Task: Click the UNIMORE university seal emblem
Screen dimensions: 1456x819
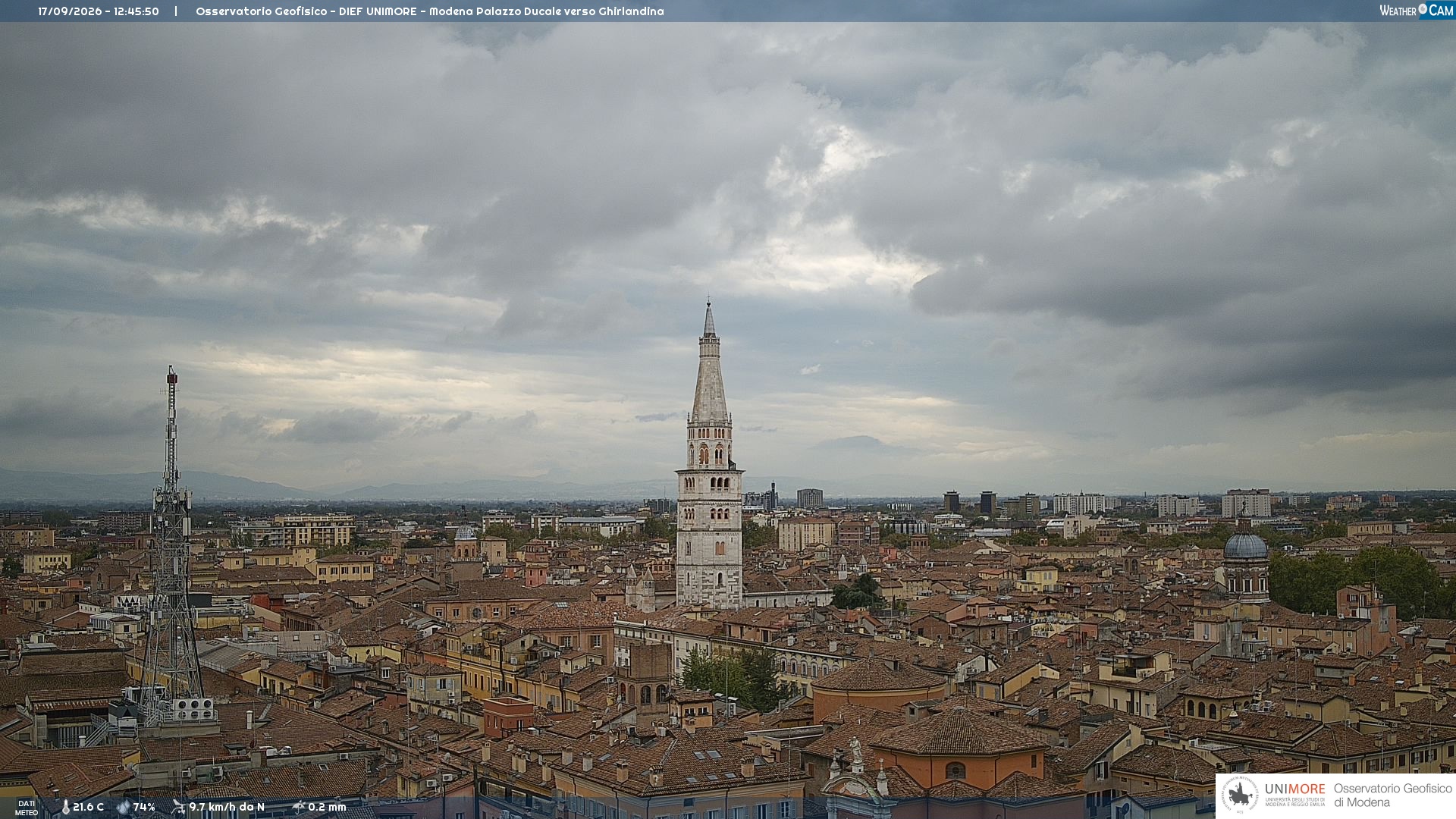Action: click(x=1240, y=795)
